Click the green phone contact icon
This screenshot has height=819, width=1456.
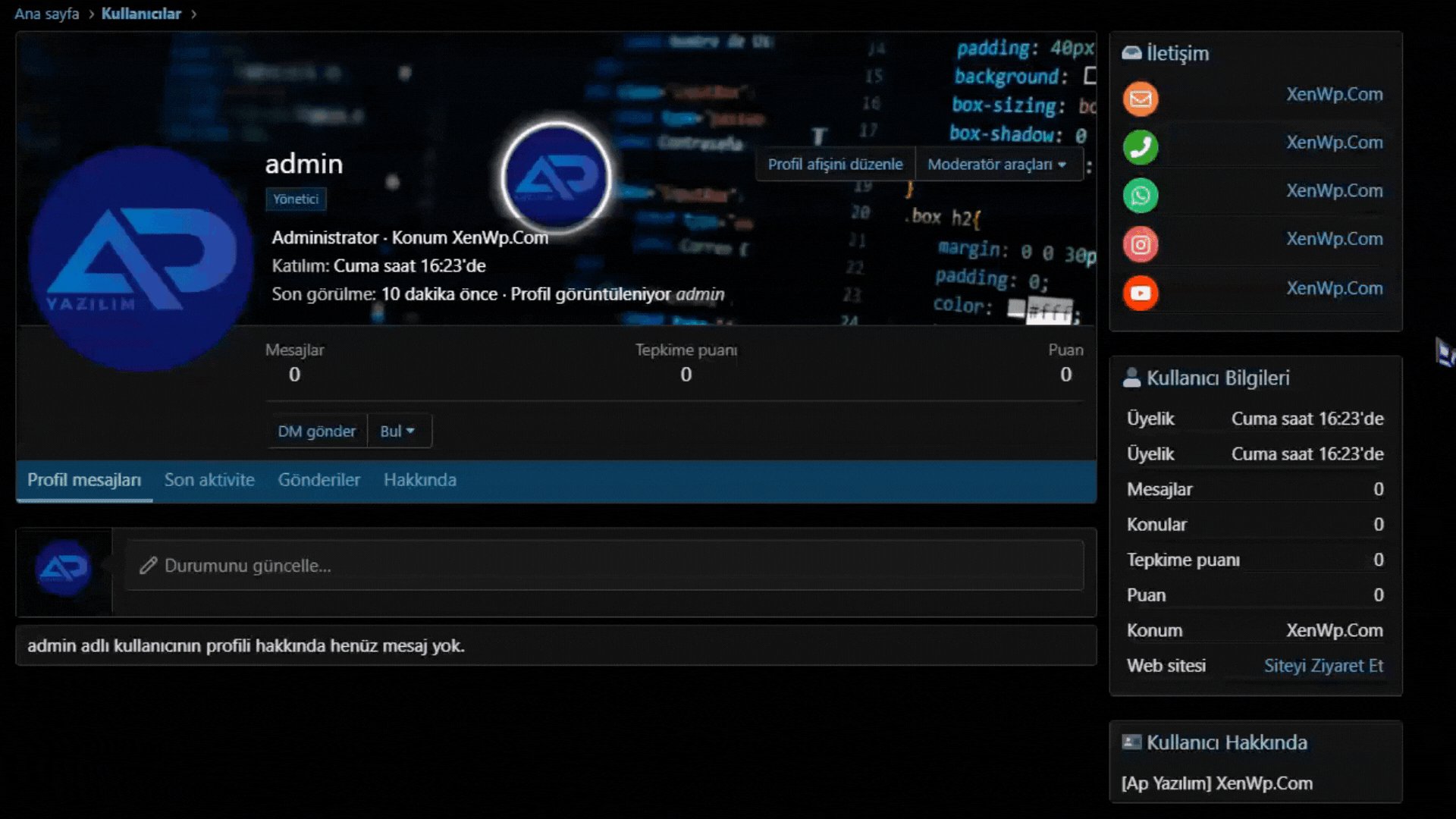(x=1141, y=147)
